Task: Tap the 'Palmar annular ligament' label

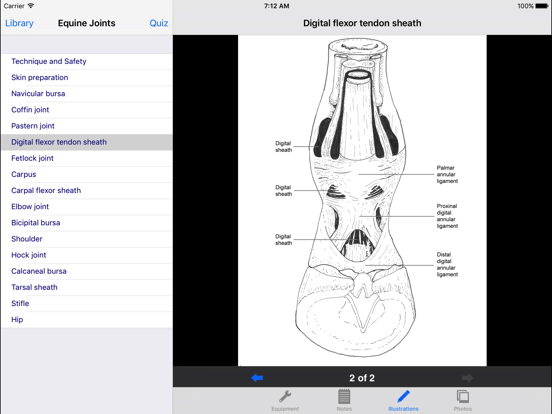Action: coord(447,174)
